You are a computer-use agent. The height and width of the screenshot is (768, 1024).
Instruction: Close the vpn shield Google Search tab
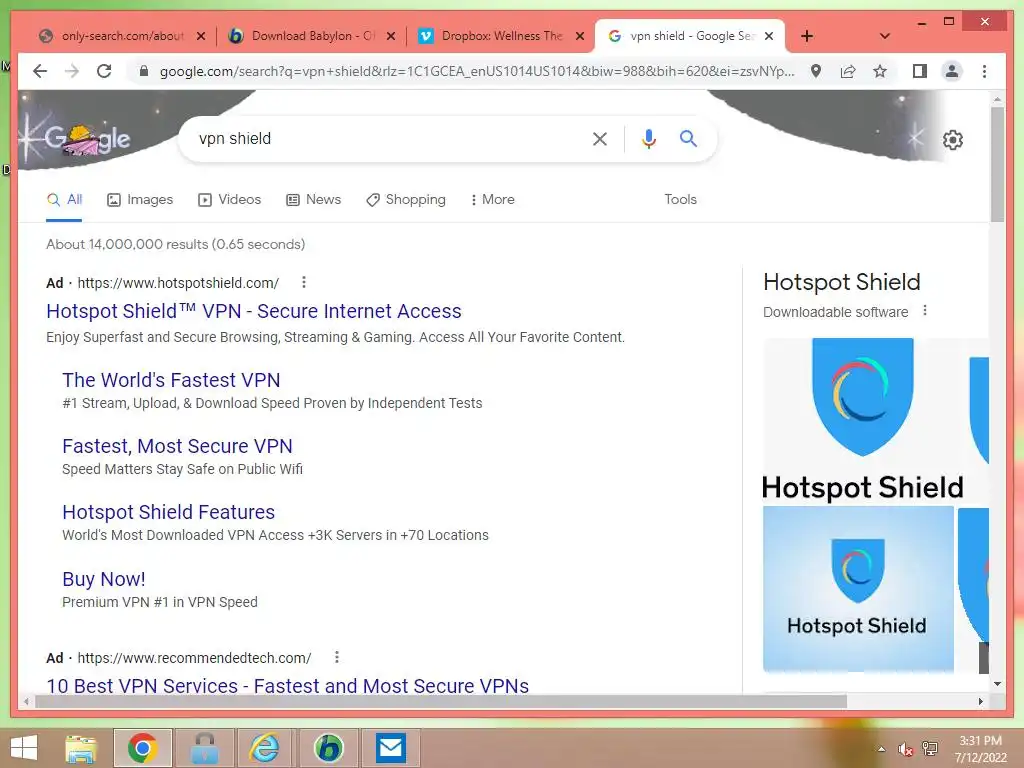(x=769, y=36)
